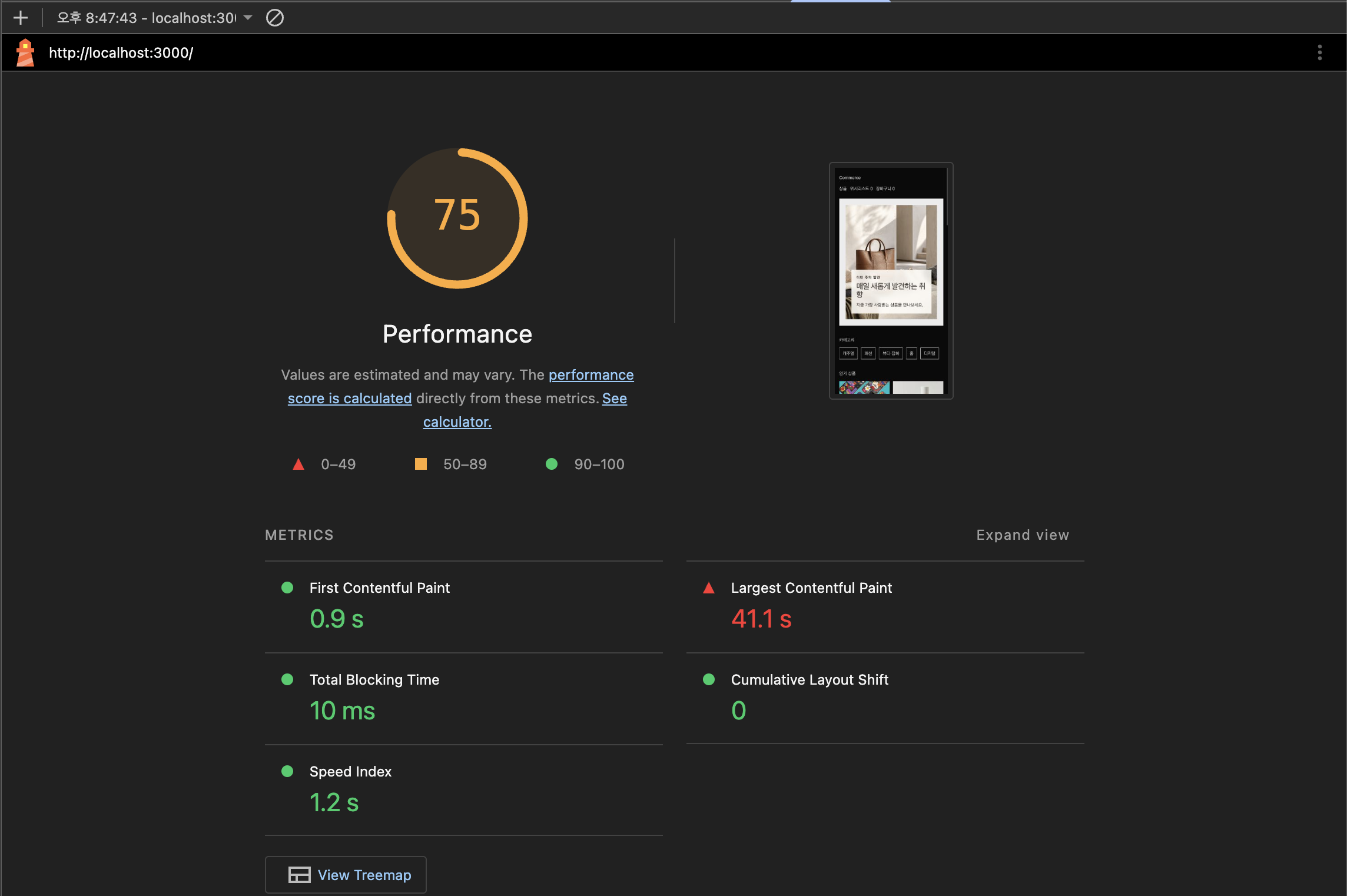
Task: Click the 1.2 s value
Action: (334, 802)
